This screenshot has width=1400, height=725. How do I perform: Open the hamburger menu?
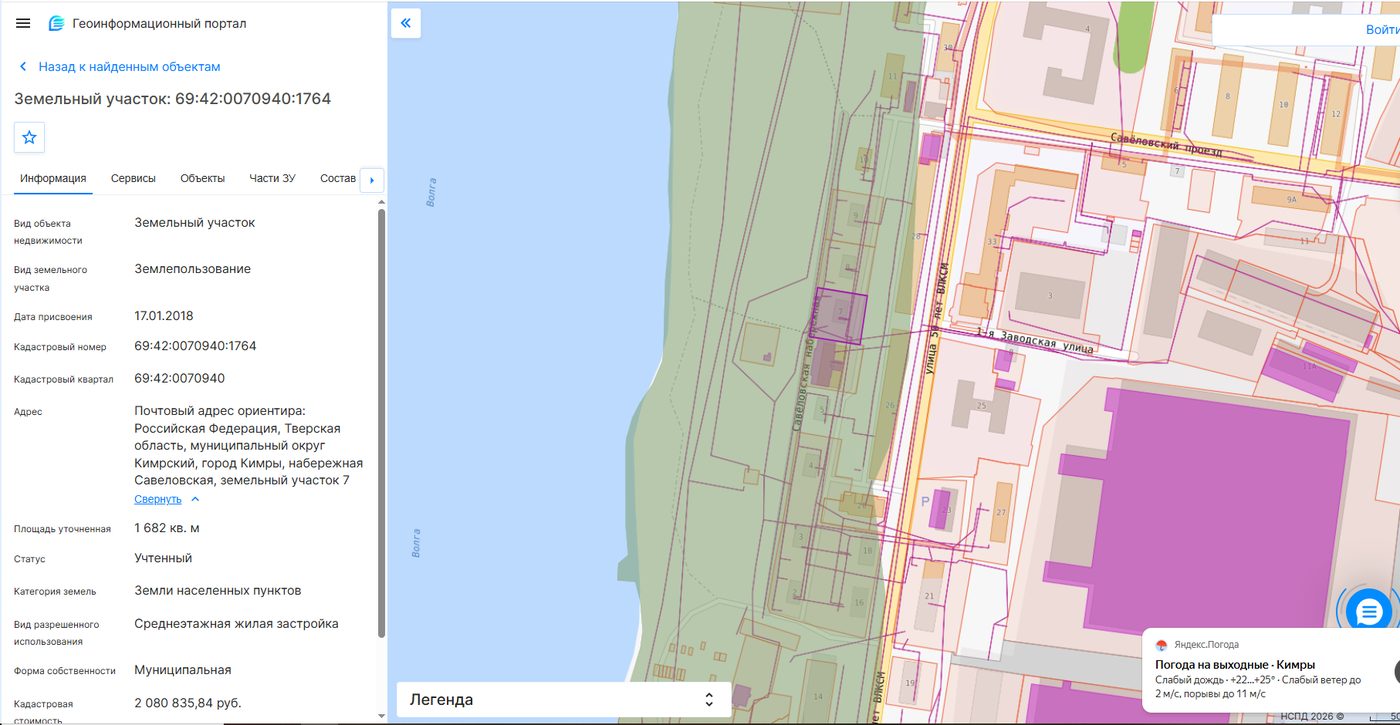(x=23, y=23)
